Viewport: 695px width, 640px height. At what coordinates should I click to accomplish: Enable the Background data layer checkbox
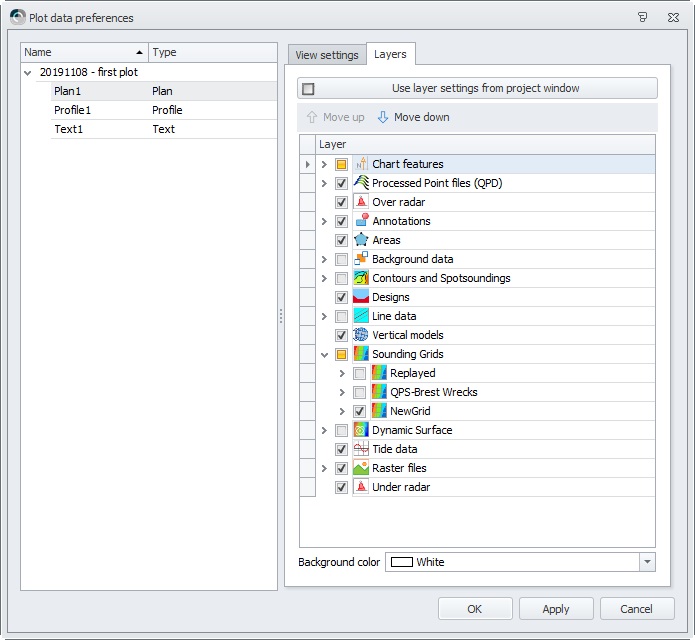click(x=342, y=259)
